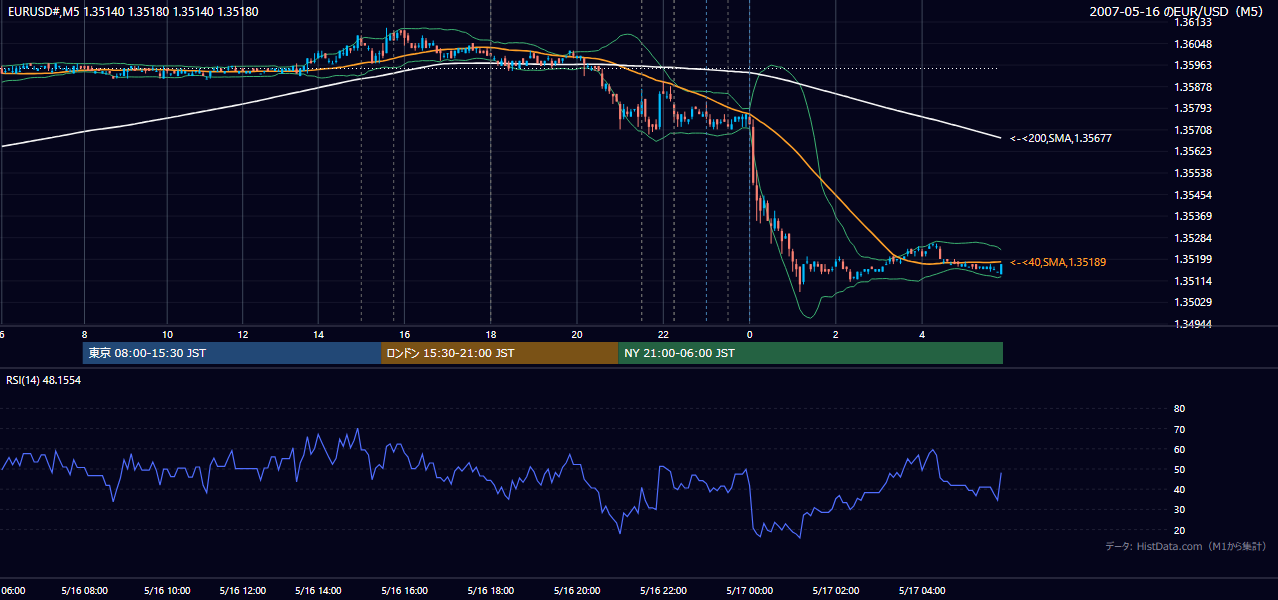Click price axis value 1.35708
This screenshot has width=1278, height=600.
pyautogui.click(x=1193, y=130)
